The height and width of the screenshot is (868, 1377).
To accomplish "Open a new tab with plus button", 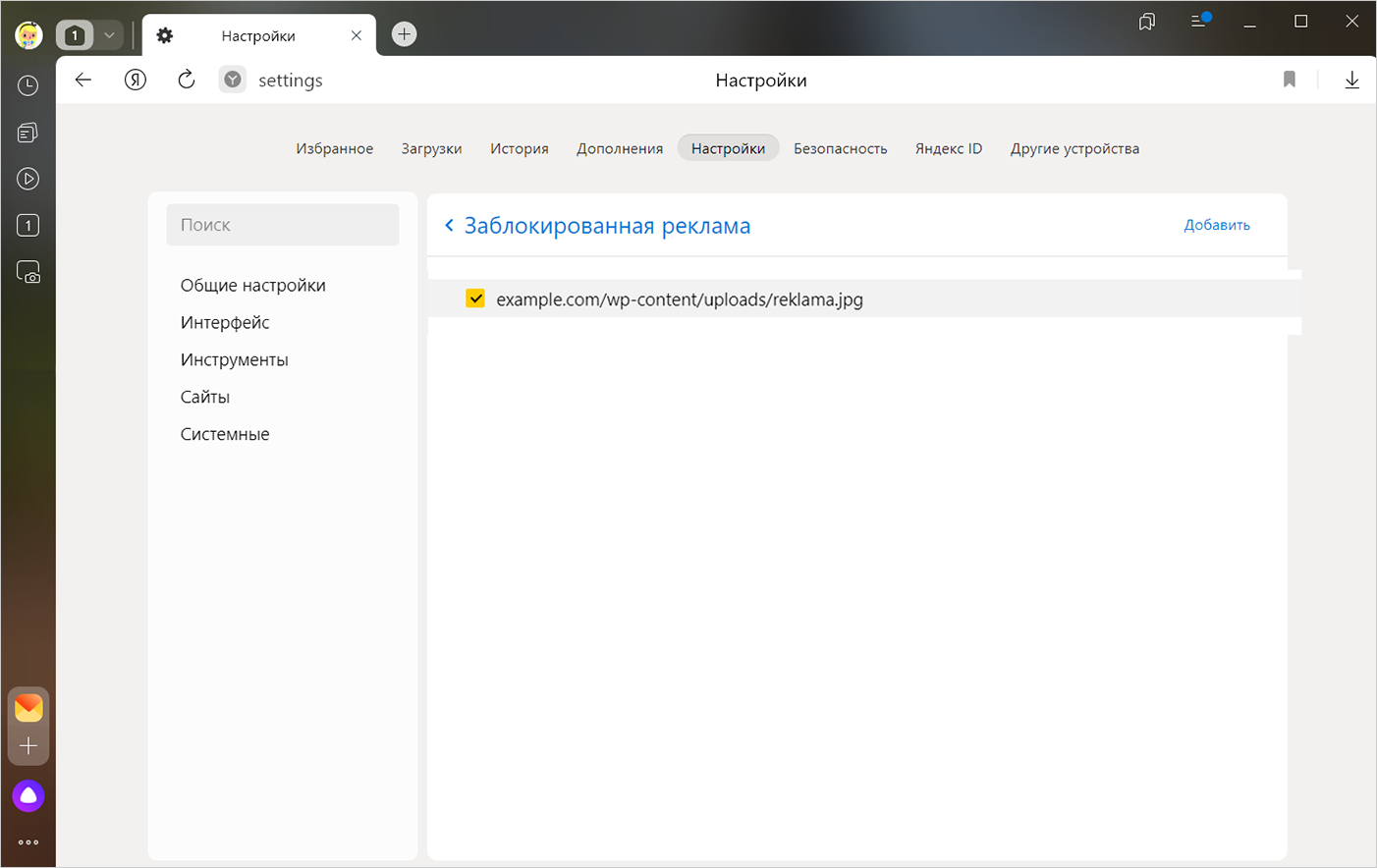I will [x=404, y=34].
